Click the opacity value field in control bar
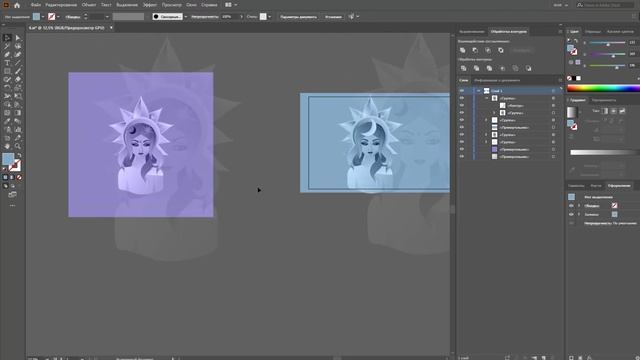Screen dimensions: 640x360 230,17
